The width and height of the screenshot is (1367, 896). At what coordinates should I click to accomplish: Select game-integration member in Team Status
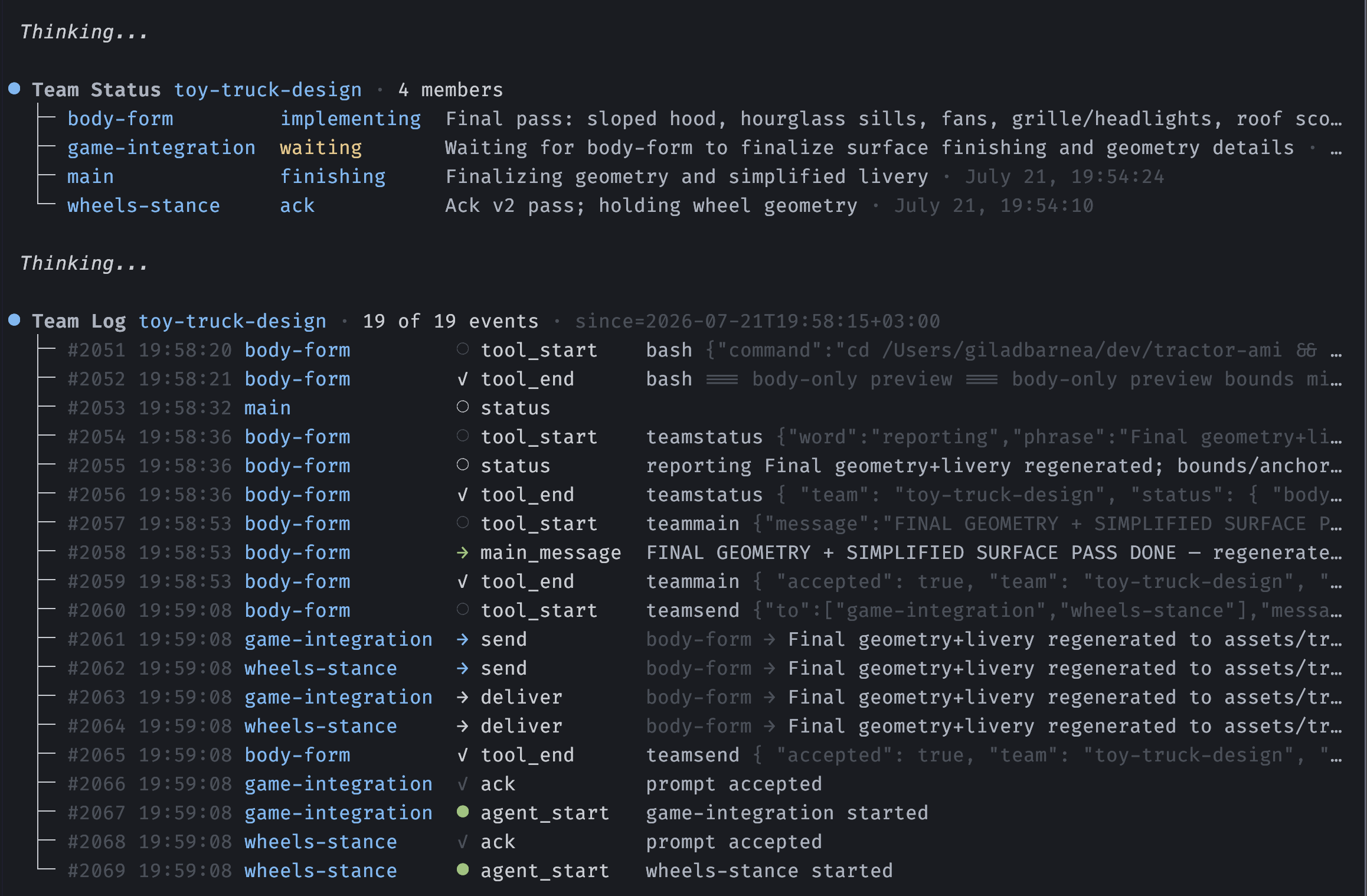[162, 148]
